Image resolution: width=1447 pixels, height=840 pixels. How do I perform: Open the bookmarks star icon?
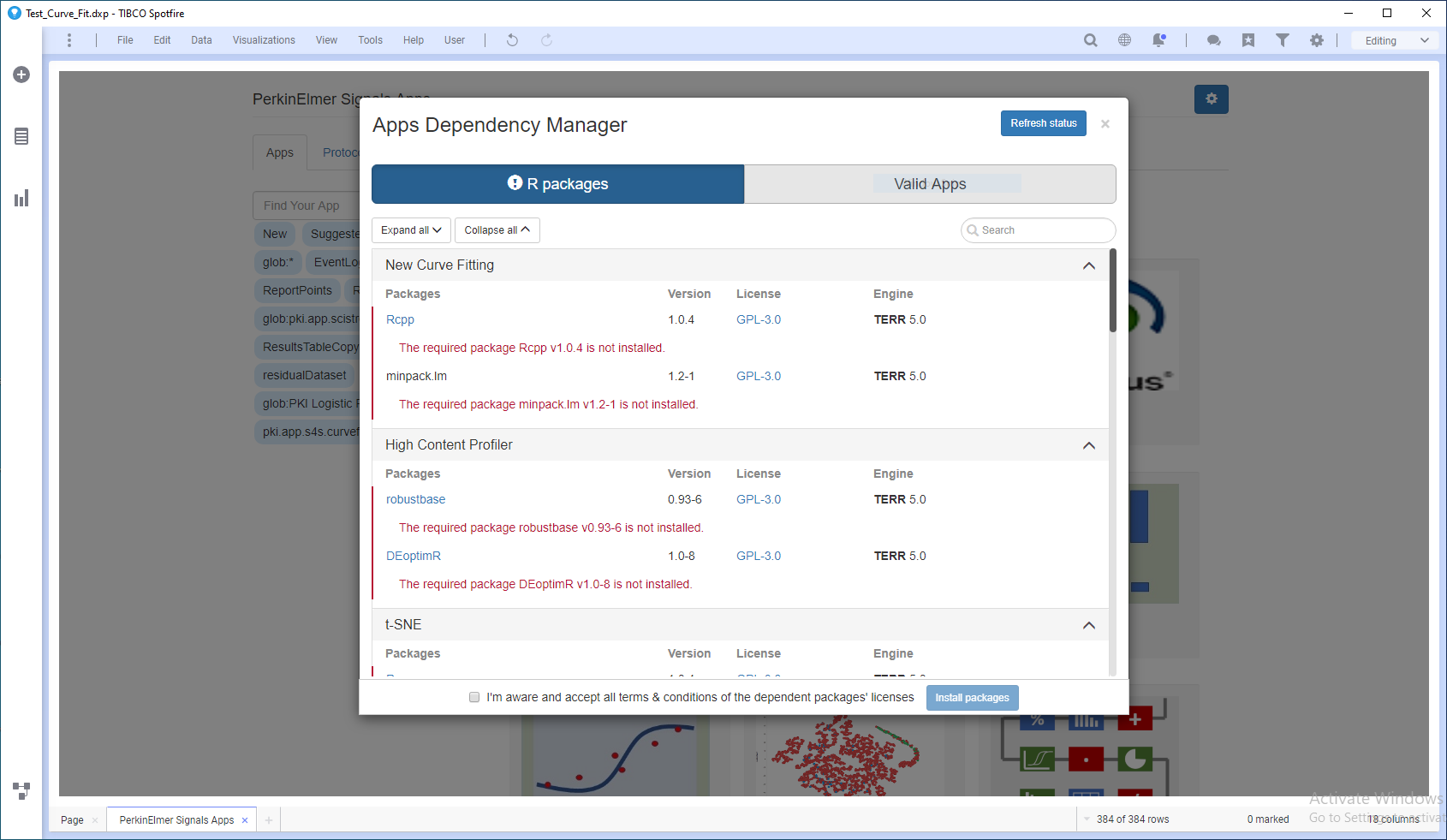tap(1248, 40)
